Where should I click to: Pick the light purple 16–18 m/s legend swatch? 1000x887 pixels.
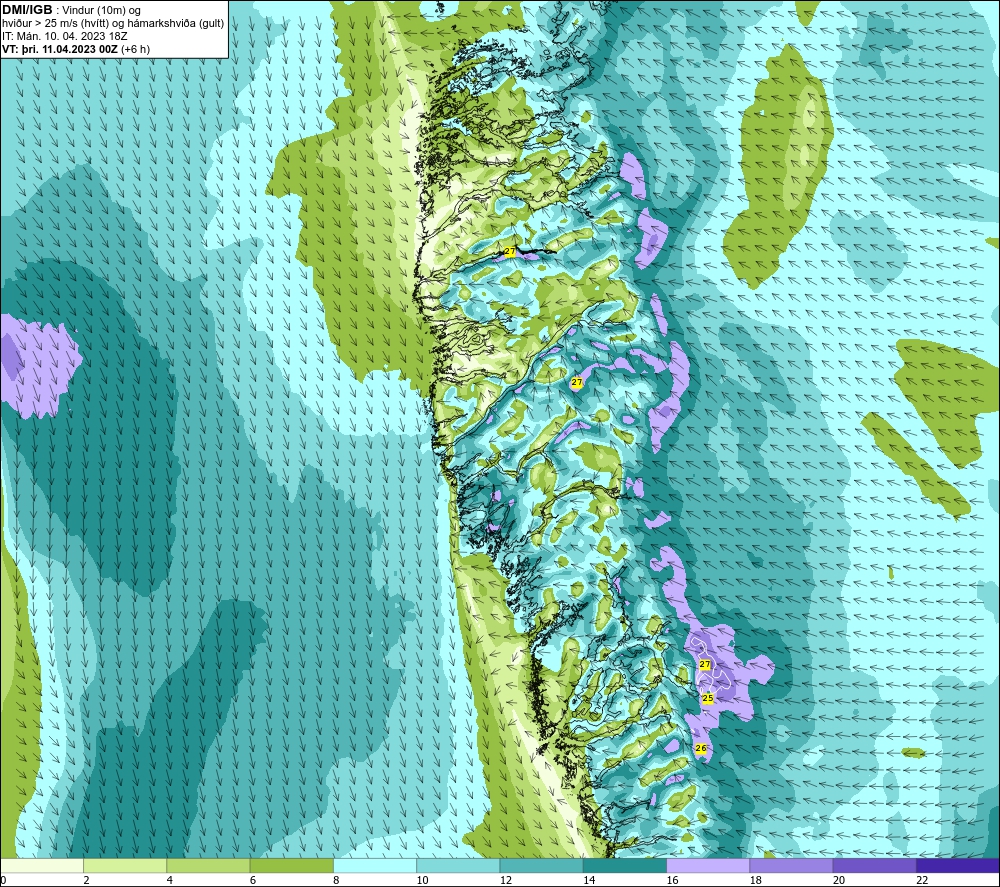tap(708, 865)
